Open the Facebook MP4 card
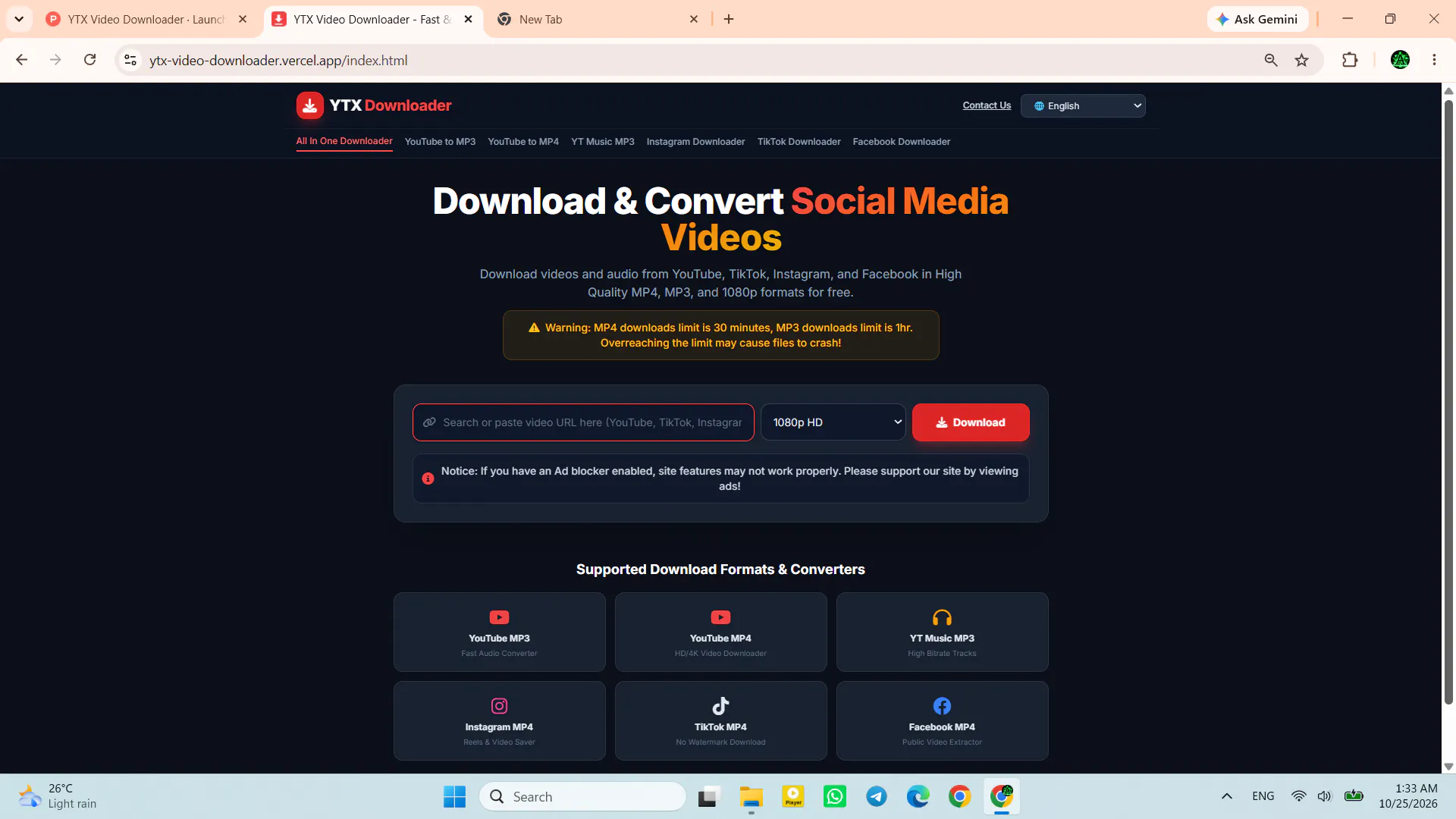Image resolution: width=1456 pixels, height=819 pixels. [942, 720]
